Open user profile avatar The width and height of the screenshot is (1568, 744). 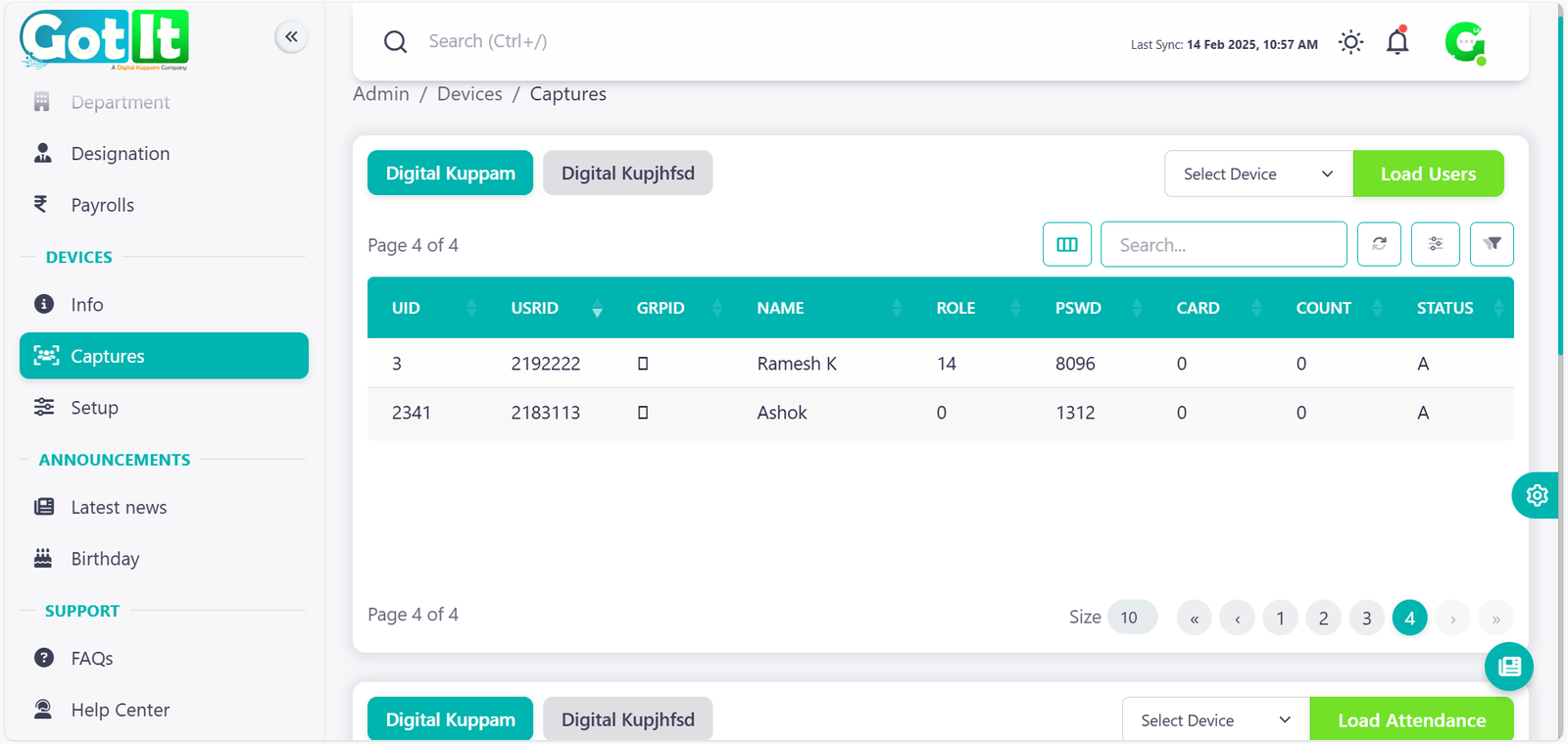1465,42
